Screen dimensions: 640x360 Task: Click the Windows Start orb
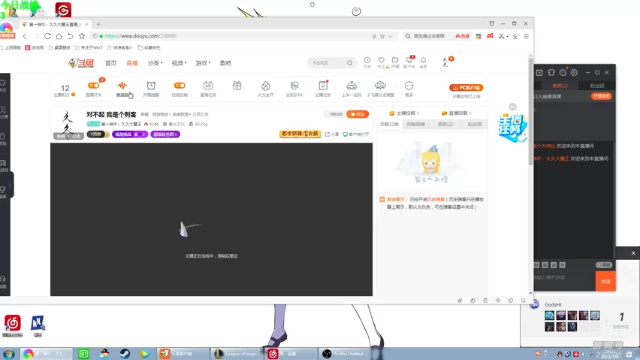[x=8, y=354]
